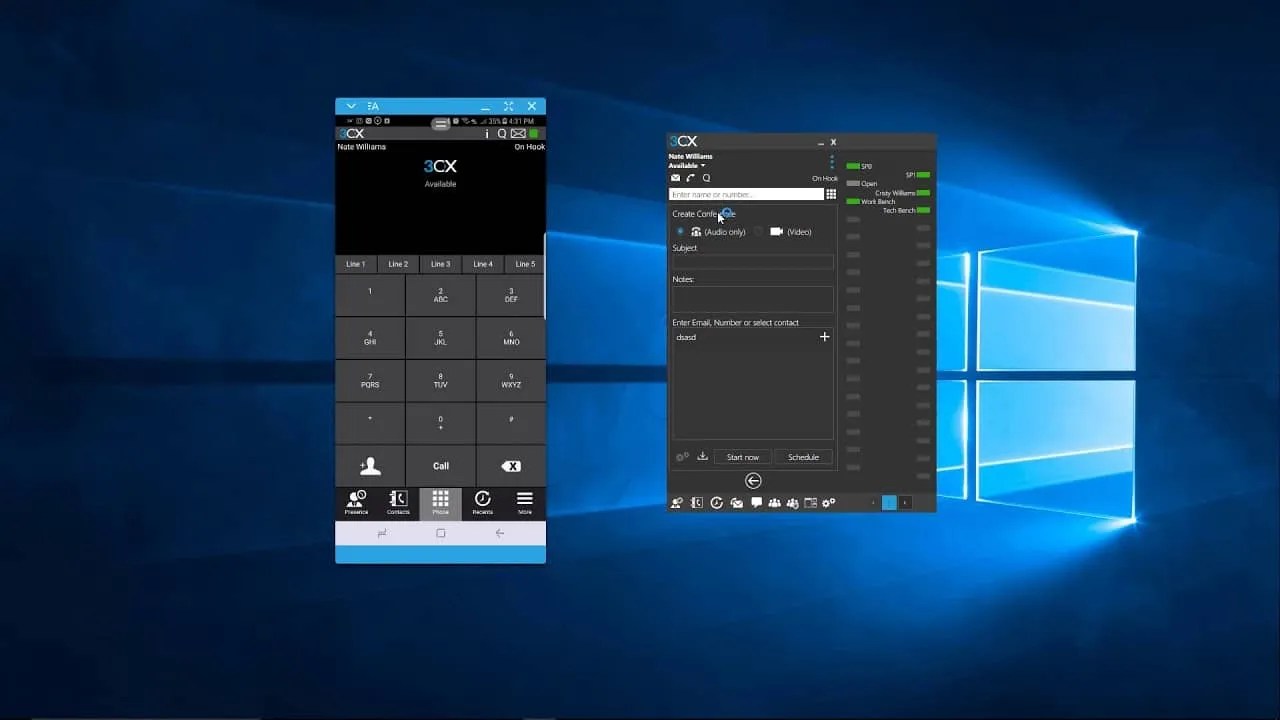Tap the info icon in phone header
Viewport: 1280px width, 720px height.
coord(487,133)
